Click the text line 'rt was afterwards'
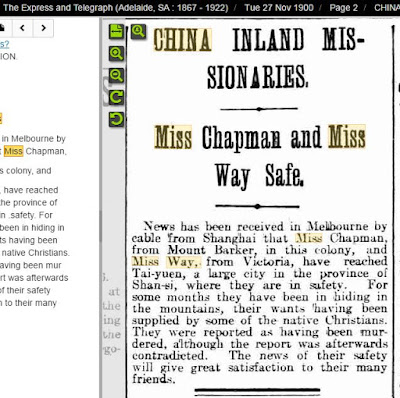400x398 pixels. click(34, 278)
